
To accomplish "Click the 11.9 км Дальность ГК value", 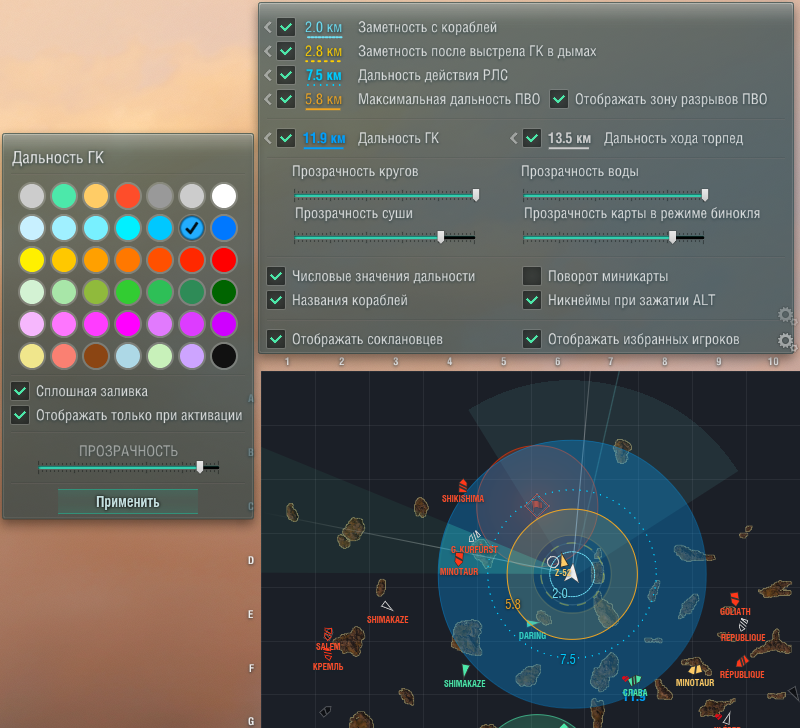I will pyautogui.click(x=324, y=138).
